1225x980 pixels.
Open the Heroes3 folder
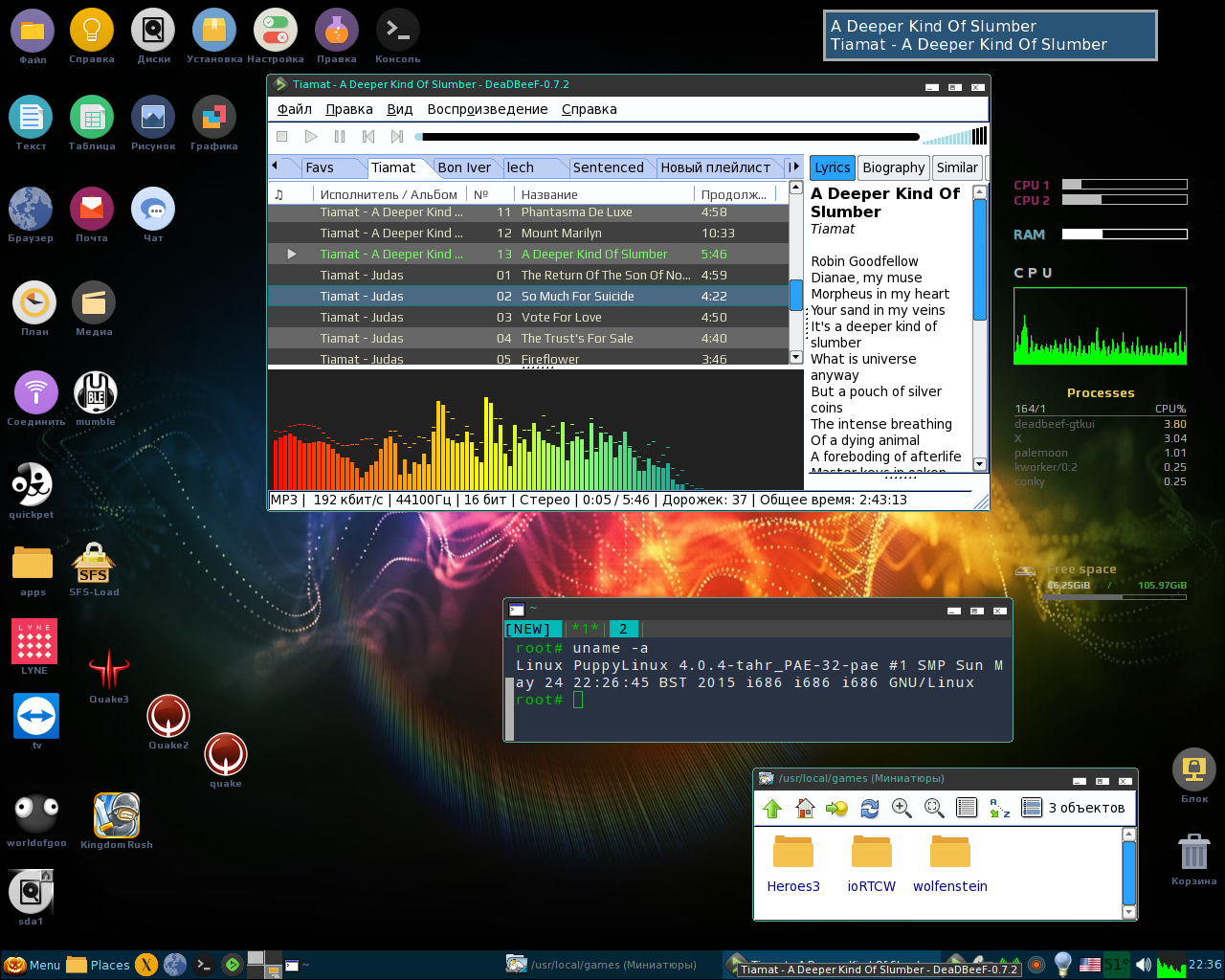click(x=793, y=862)
